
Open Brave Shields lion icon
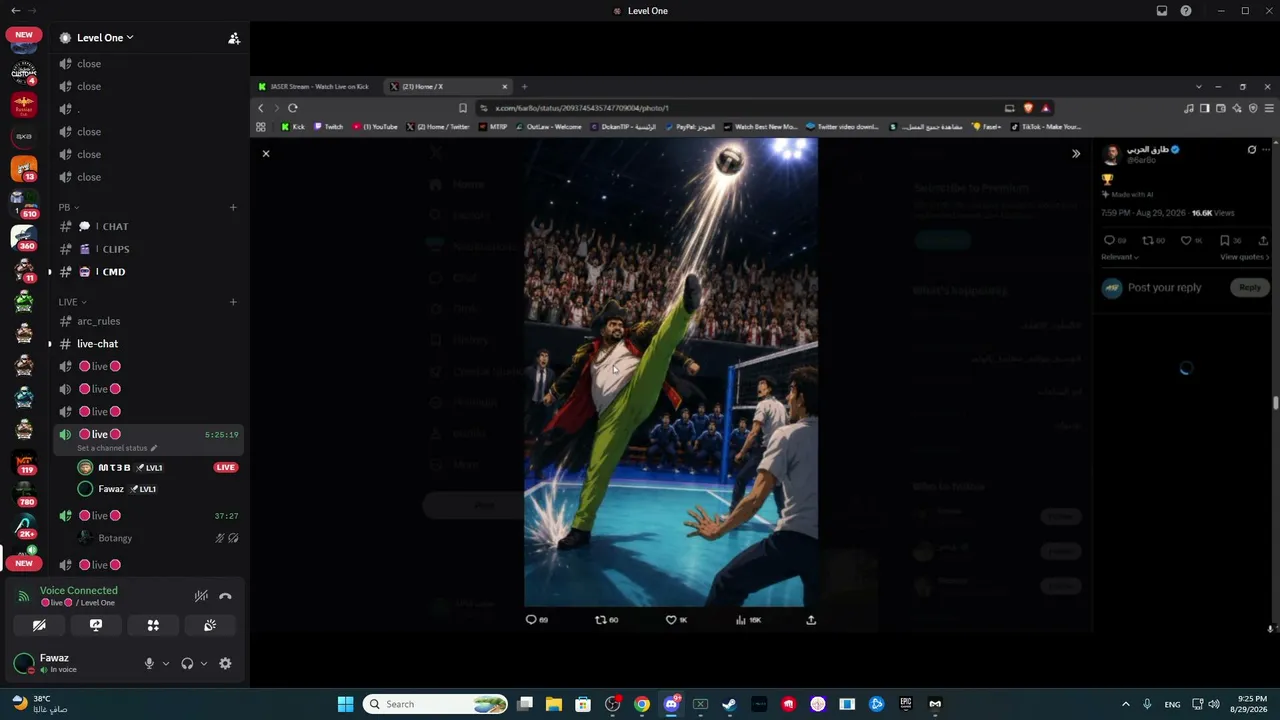point(1028,108)
